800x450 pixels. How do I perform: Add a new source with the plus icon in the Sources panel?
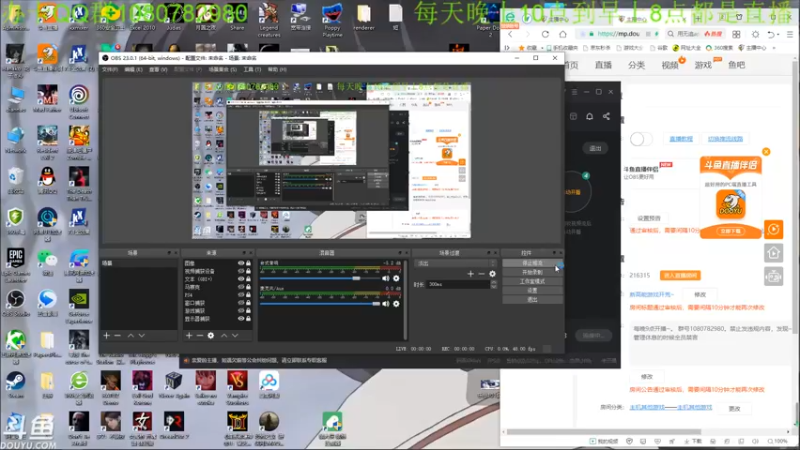tap(189, 336)
